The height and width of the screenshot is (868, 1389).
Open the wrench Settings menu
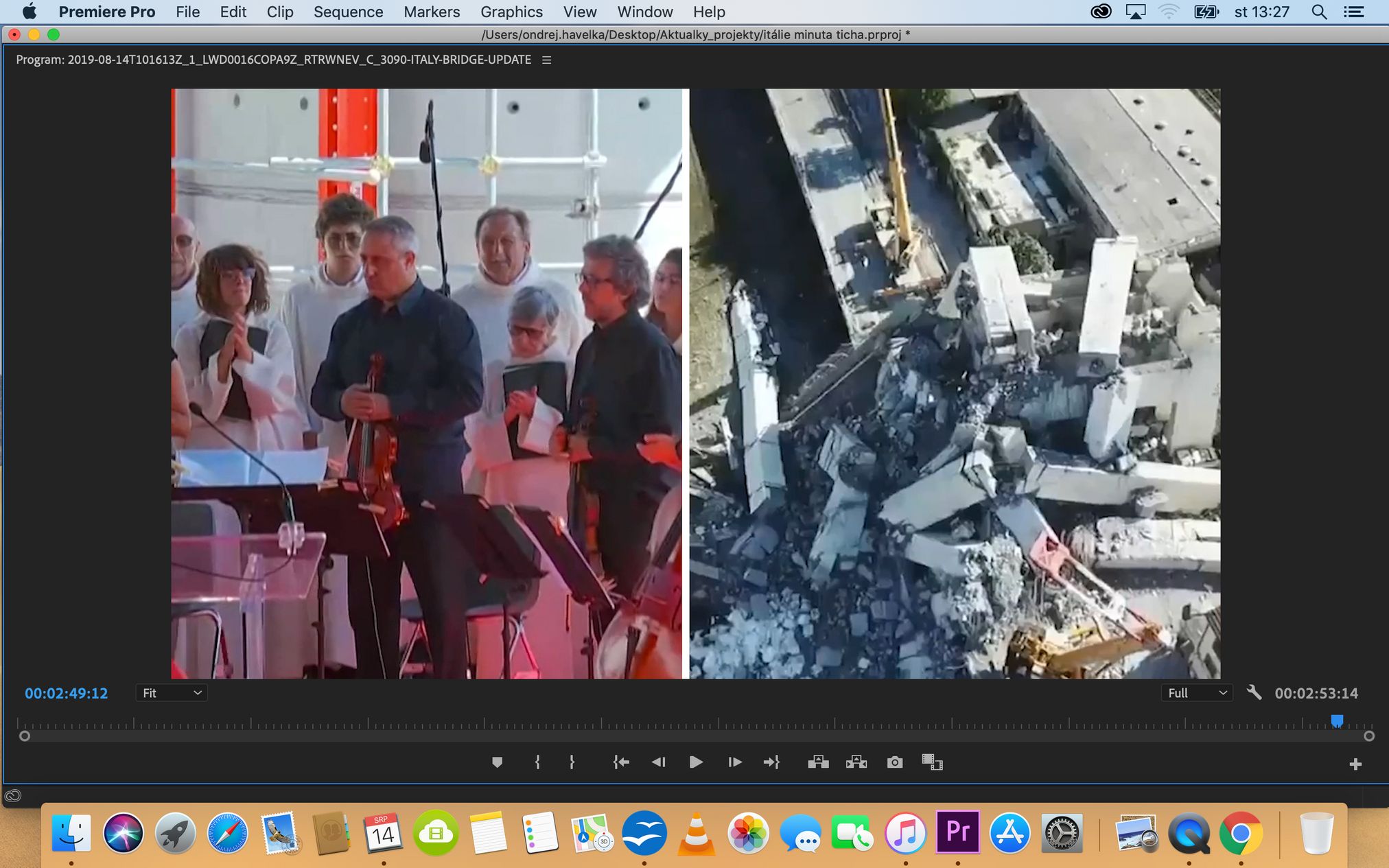[1254, 692]
